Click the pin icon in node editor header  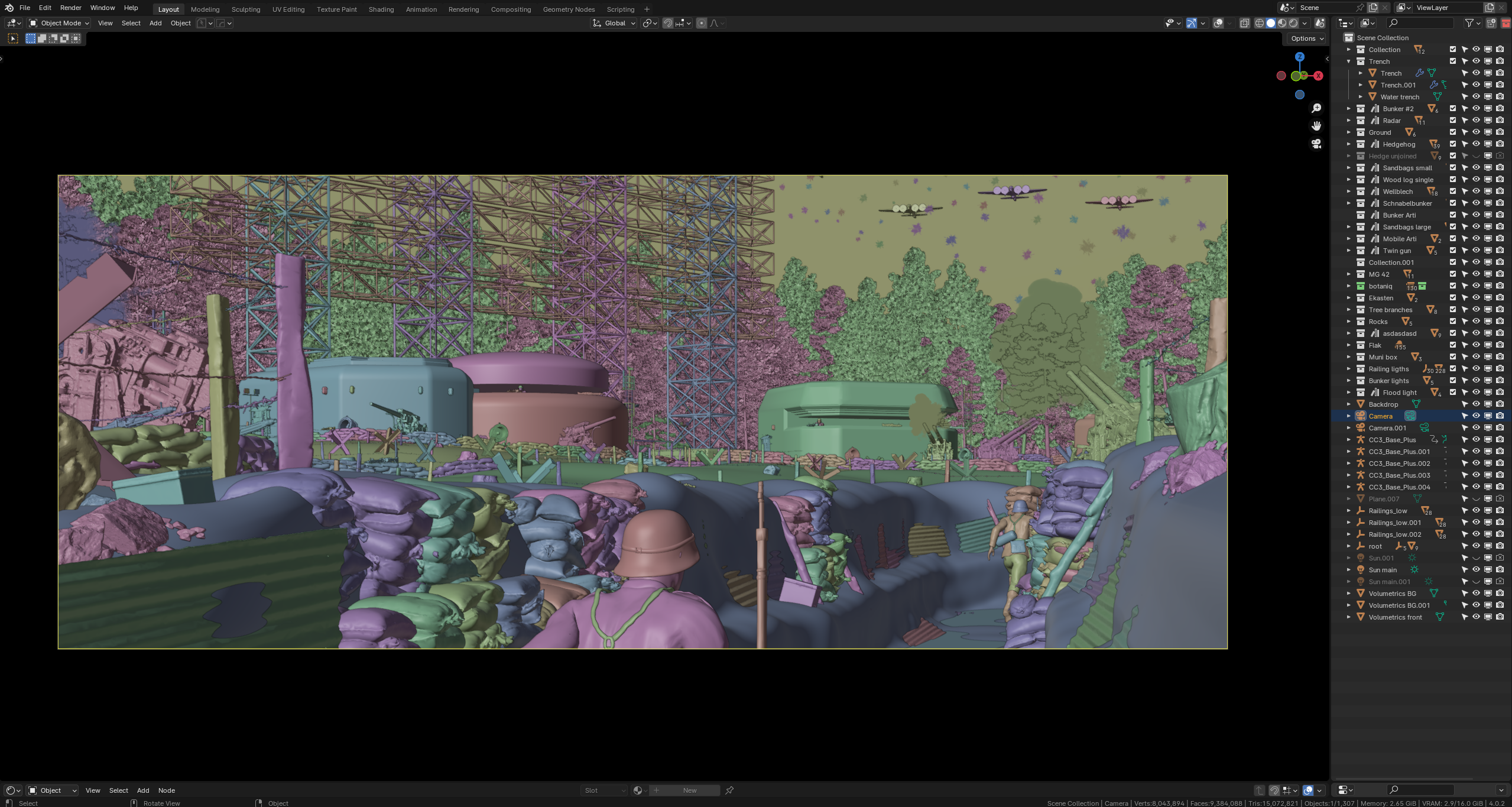coord(730,790)
